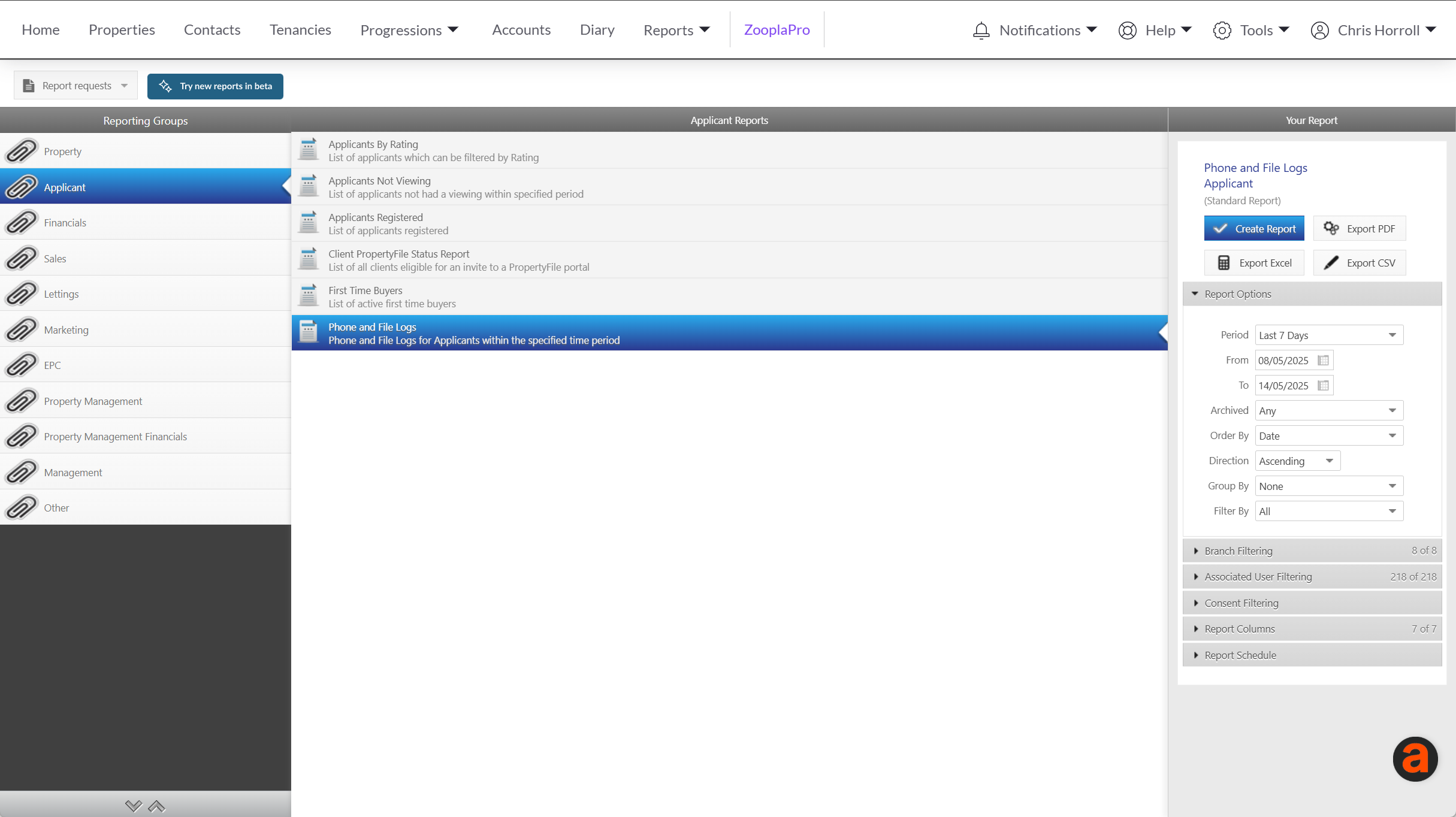This screenshot has width=1456, height=817.
Task: Click the Sales group paperclip icon
Action: pos(22,258)
